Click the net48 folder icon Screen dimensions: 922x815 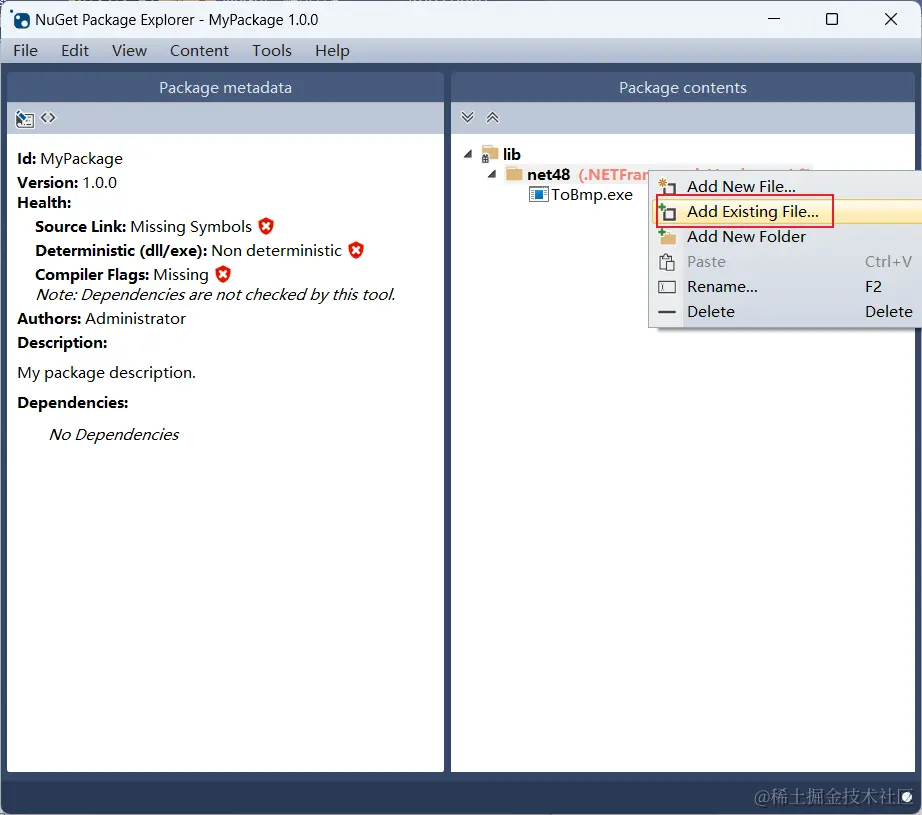[x=514, y=174]
